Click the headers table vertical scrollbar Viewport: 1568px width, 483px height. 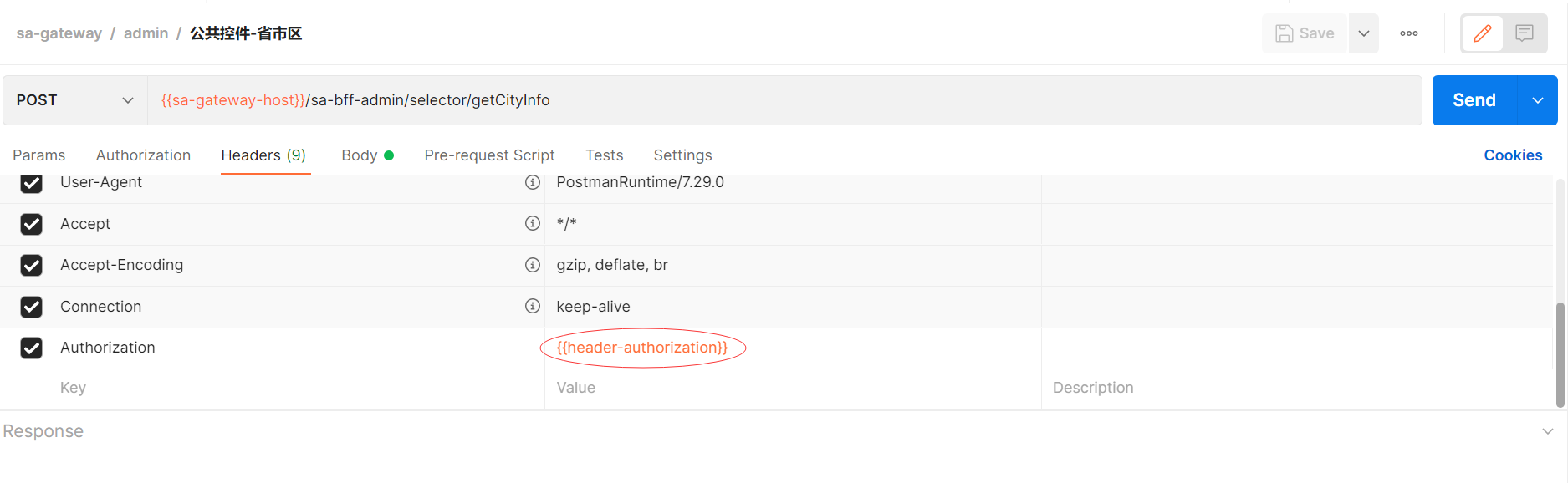(1560, 355)
